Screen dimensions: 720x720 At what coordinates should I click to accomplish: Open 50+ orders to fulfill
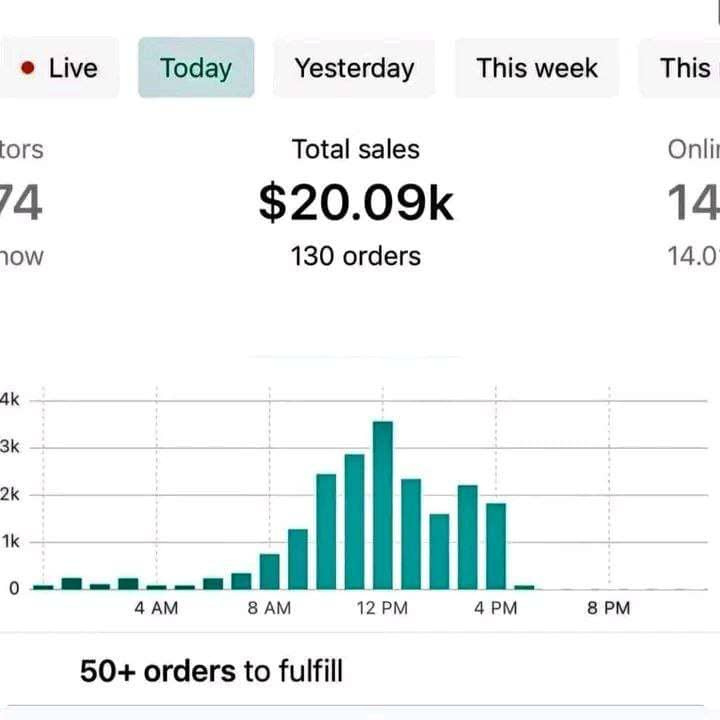[x=211, y=670]
